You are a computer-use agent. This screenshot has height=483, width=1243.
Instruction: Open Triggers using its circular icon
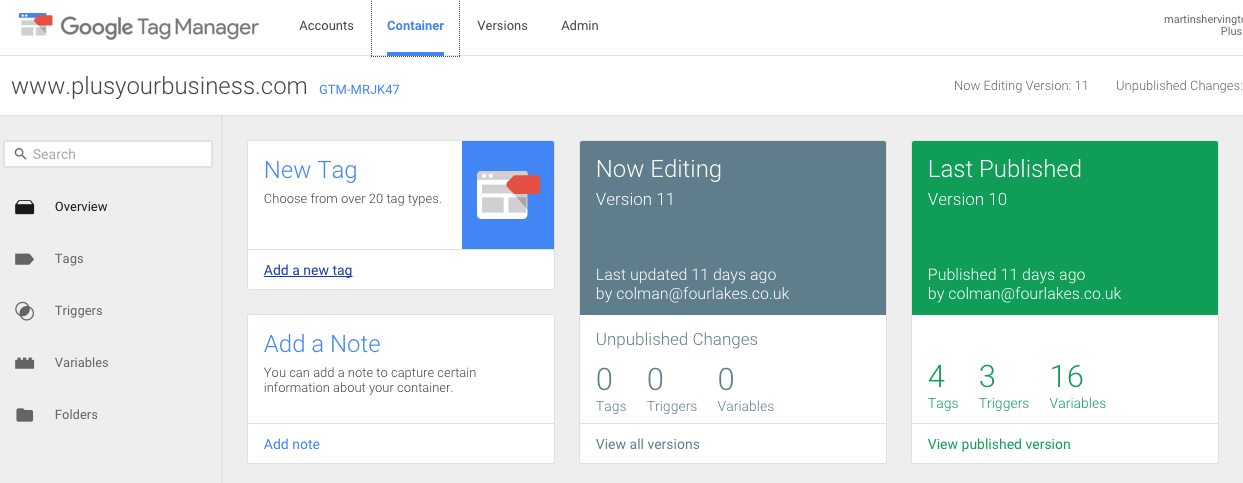(x=25, y=311)
